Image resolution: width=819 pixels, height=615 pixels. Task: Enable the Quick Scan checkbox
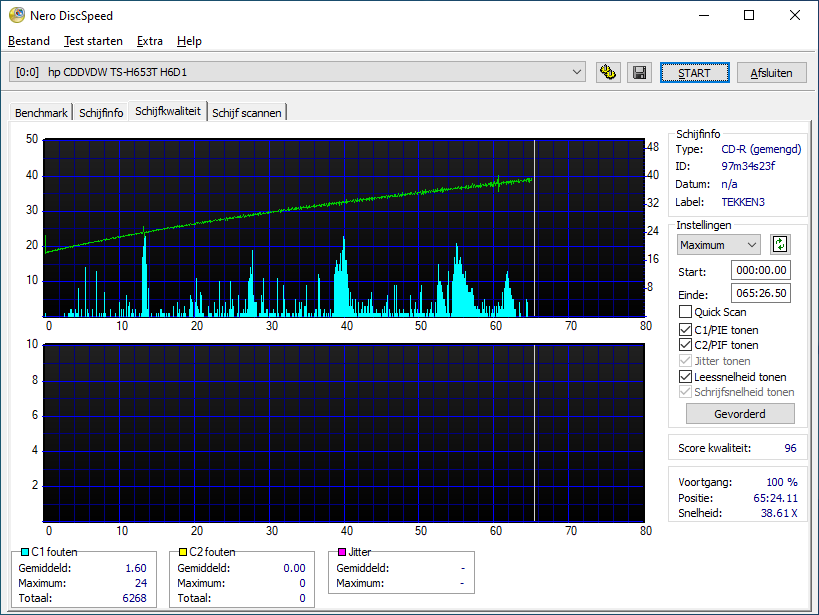[x=685, y=312]
